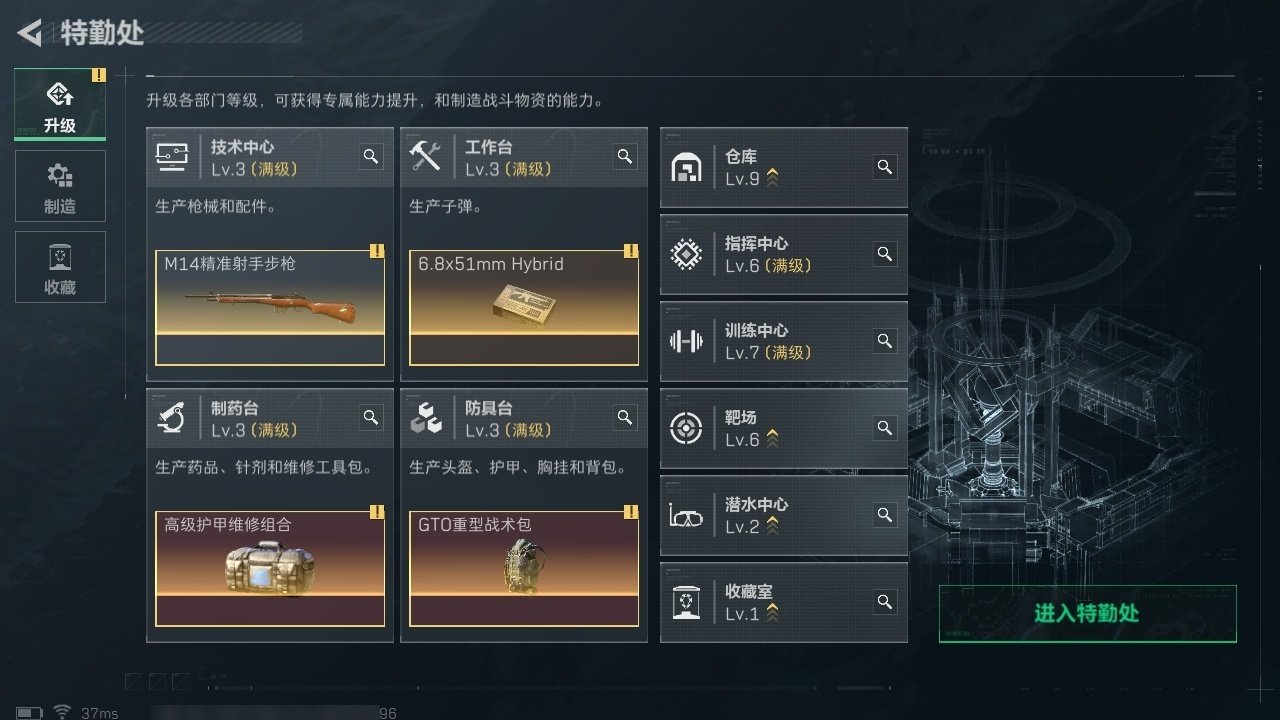
Task: Select the 6.8x51mm Hybrid ammo item
Action: click(x=524, y=307)
